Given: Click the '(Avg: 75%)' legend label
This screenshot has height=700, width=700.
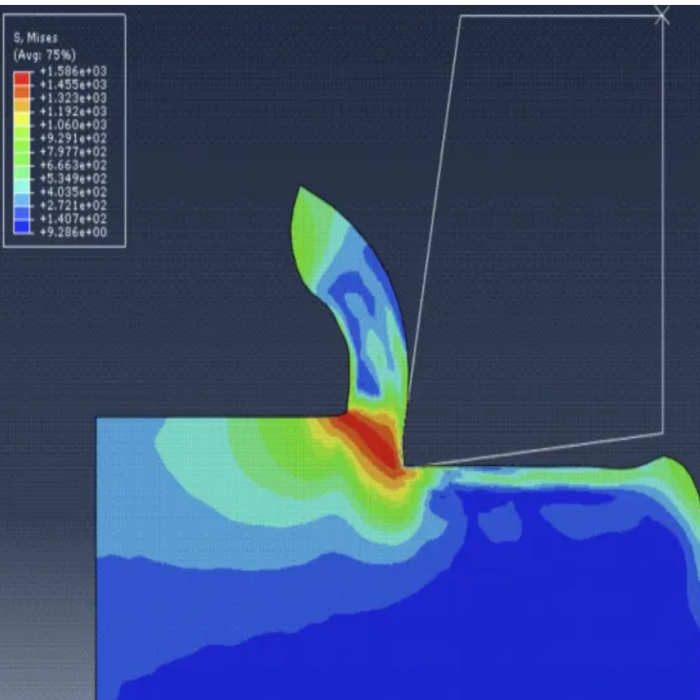Looking at the screenshot, I should click(44, 54).
